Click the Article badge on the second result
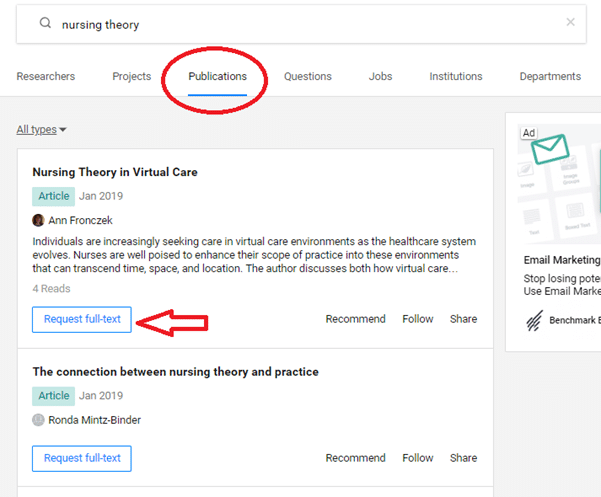The image size is (601, 497). pyautogui.click(x=53, y=396)
